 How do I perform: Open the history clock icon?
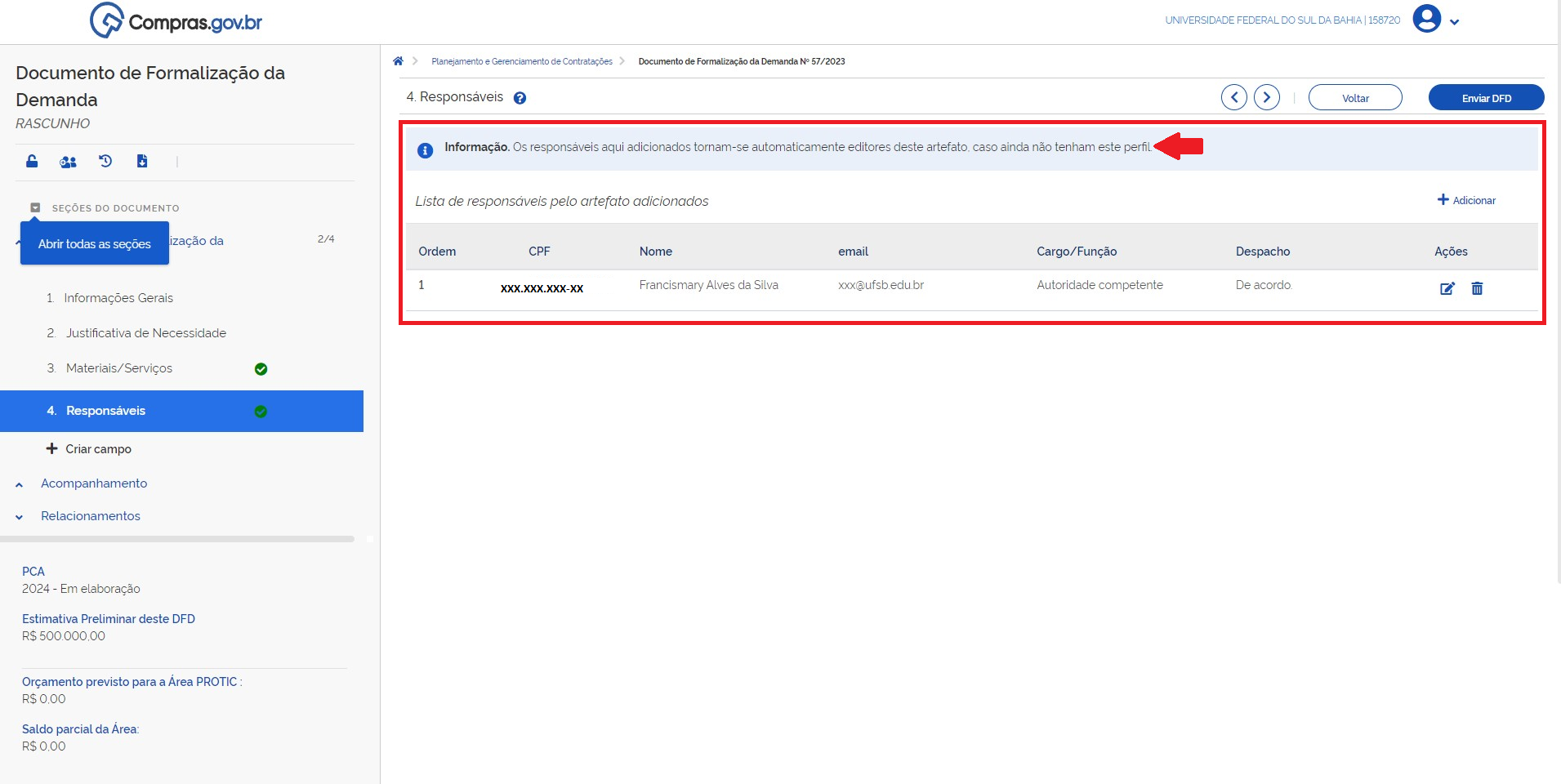click(x=105, y=161)
